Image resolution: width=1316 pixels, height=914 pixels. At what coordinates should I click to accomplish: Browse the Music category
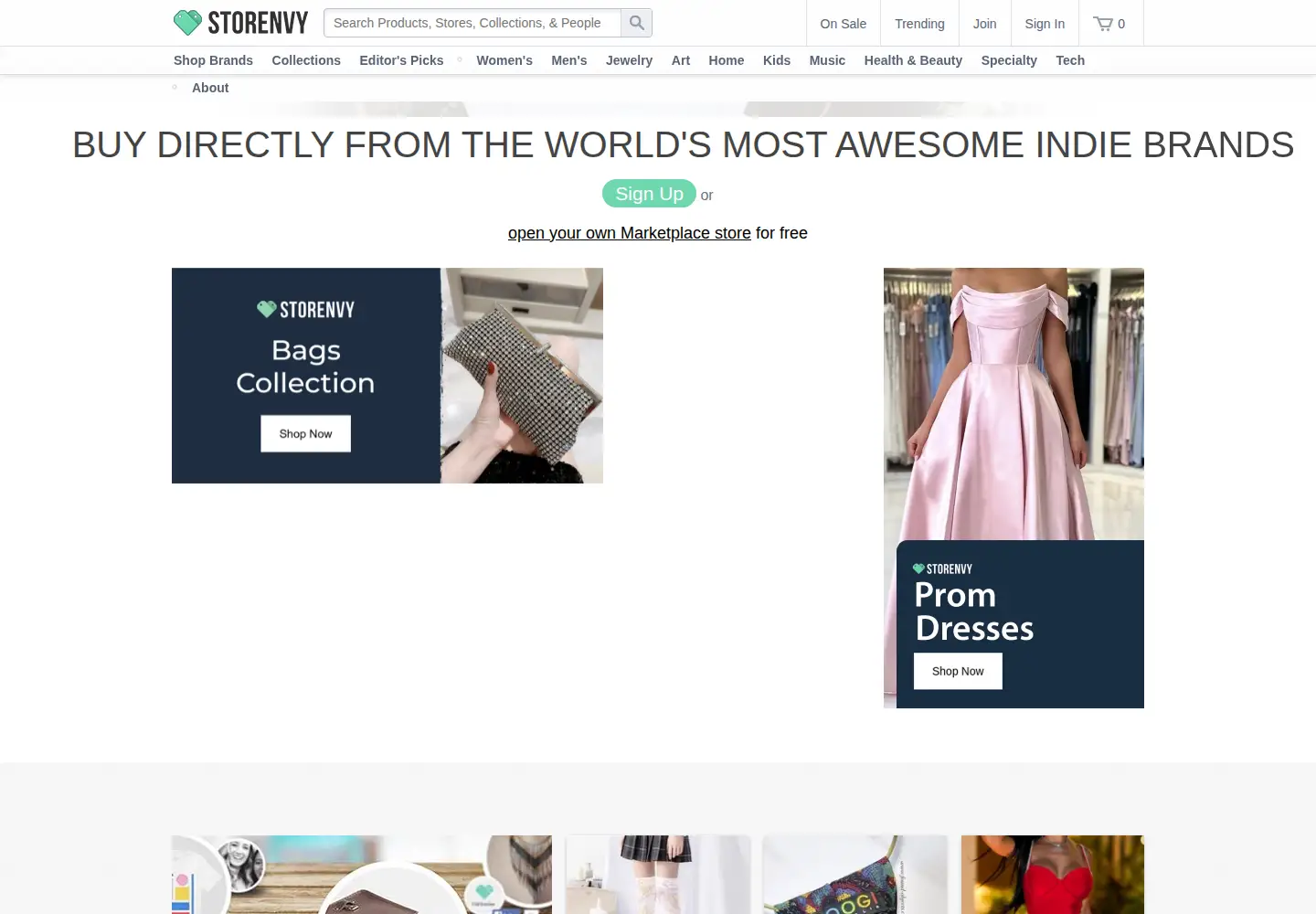[x=827, y=60]
